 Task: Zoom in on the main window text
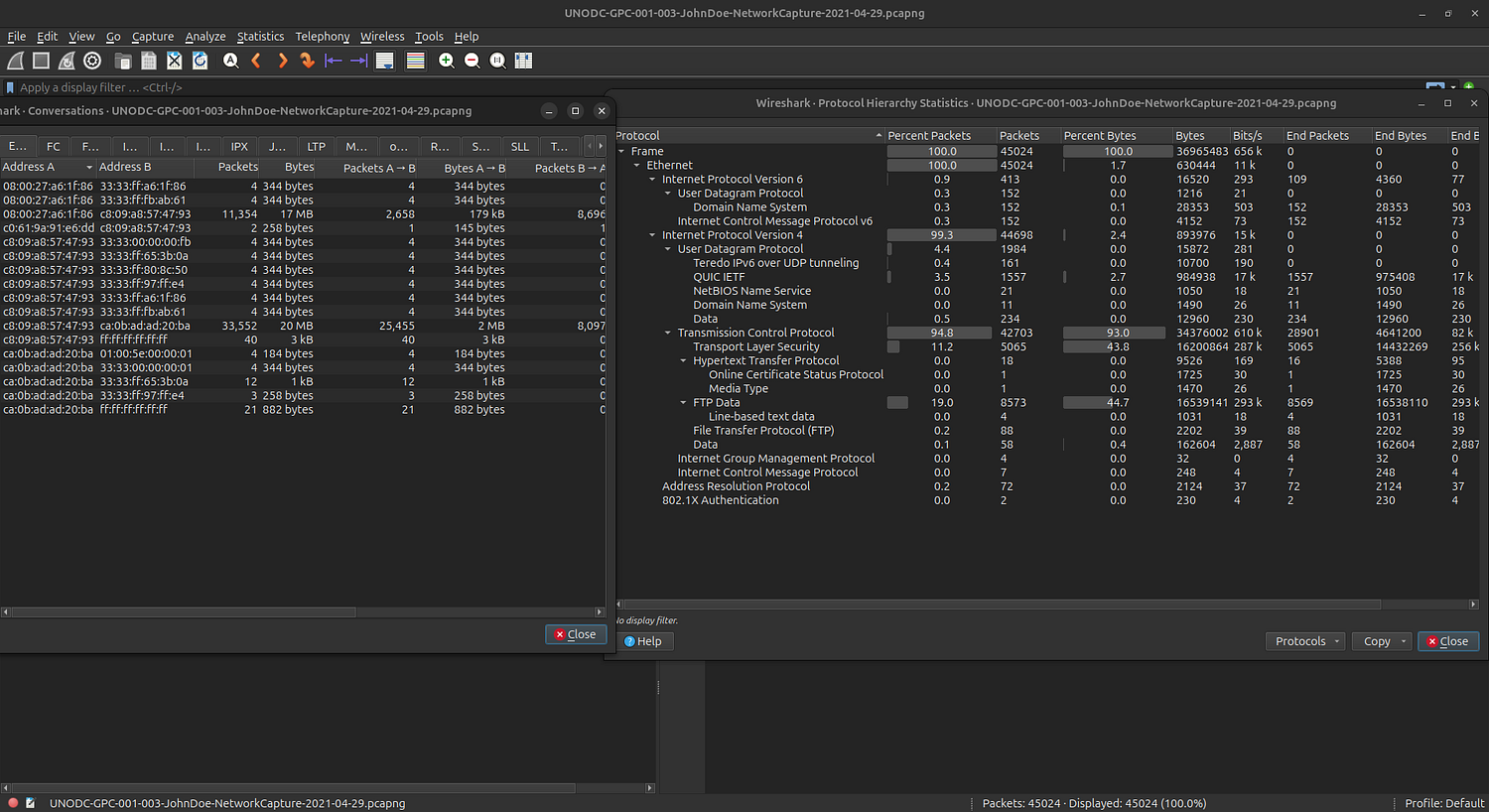point(447,61)
